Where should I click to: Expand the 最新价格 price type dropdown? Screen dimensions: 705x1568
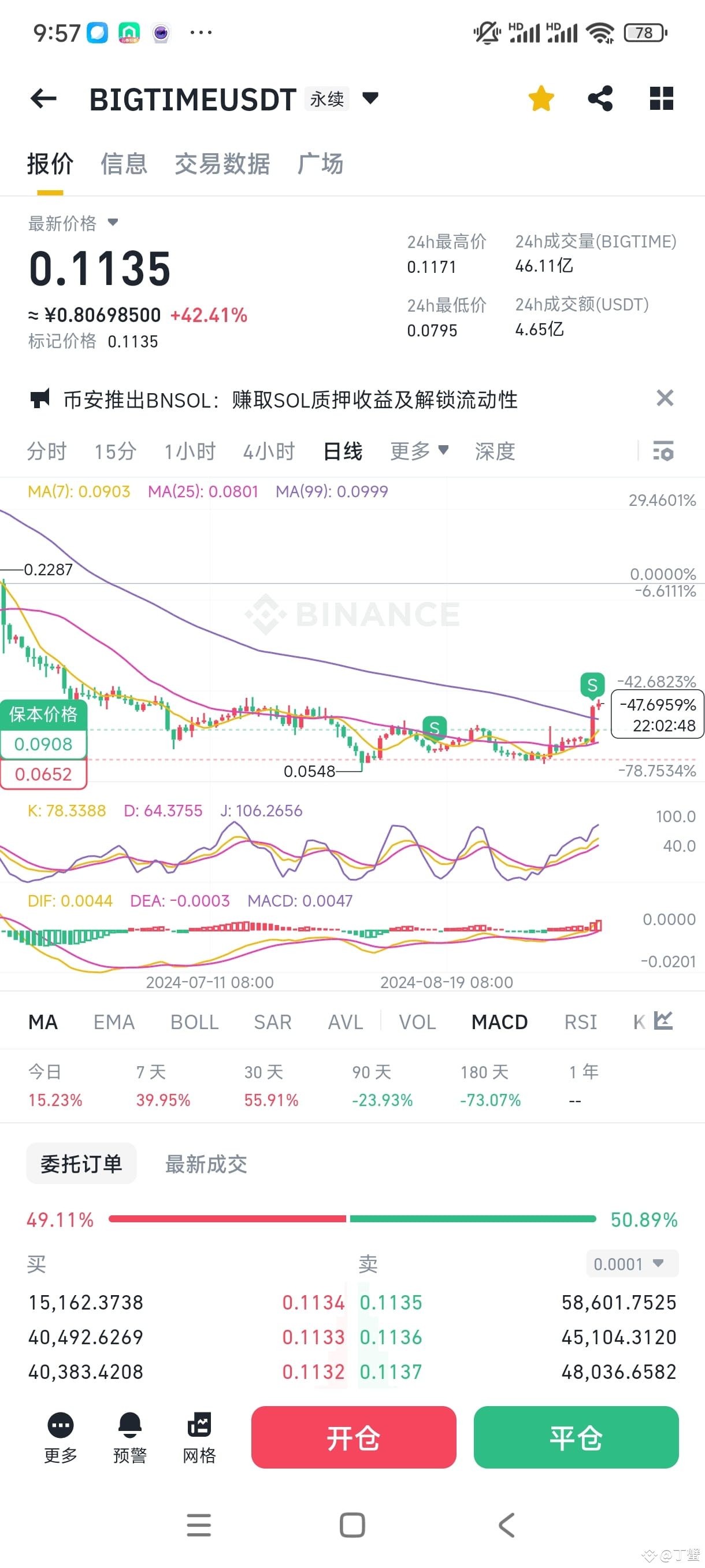click(x=113, y=223)
